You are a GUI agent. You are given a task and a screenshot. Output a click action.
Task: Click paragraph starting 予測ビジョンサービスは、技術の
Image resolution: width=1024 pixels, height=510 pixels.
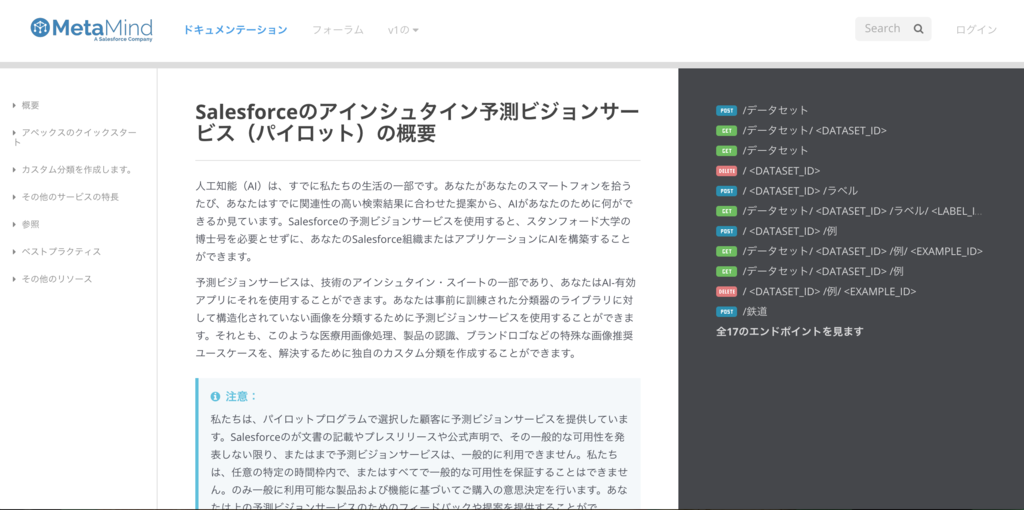pos(417,318)
